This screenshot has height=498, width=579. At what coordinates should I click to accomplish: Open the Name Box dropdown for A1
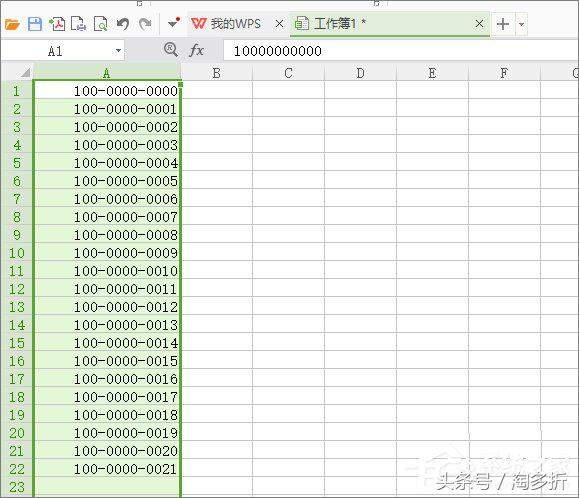click(118, 51)
